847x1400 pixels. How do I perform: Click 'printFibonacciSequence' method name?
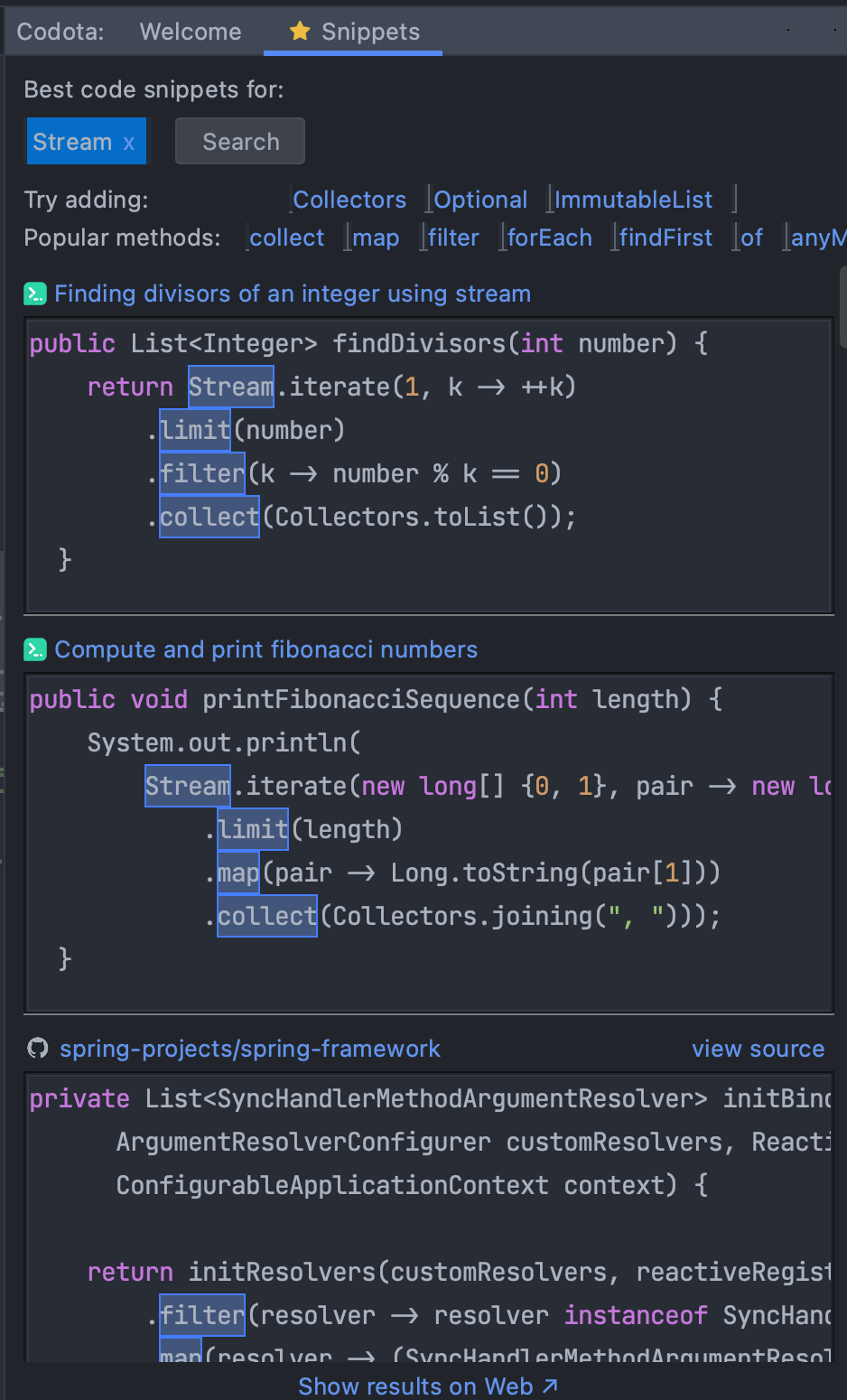click(x=361, y=699)
